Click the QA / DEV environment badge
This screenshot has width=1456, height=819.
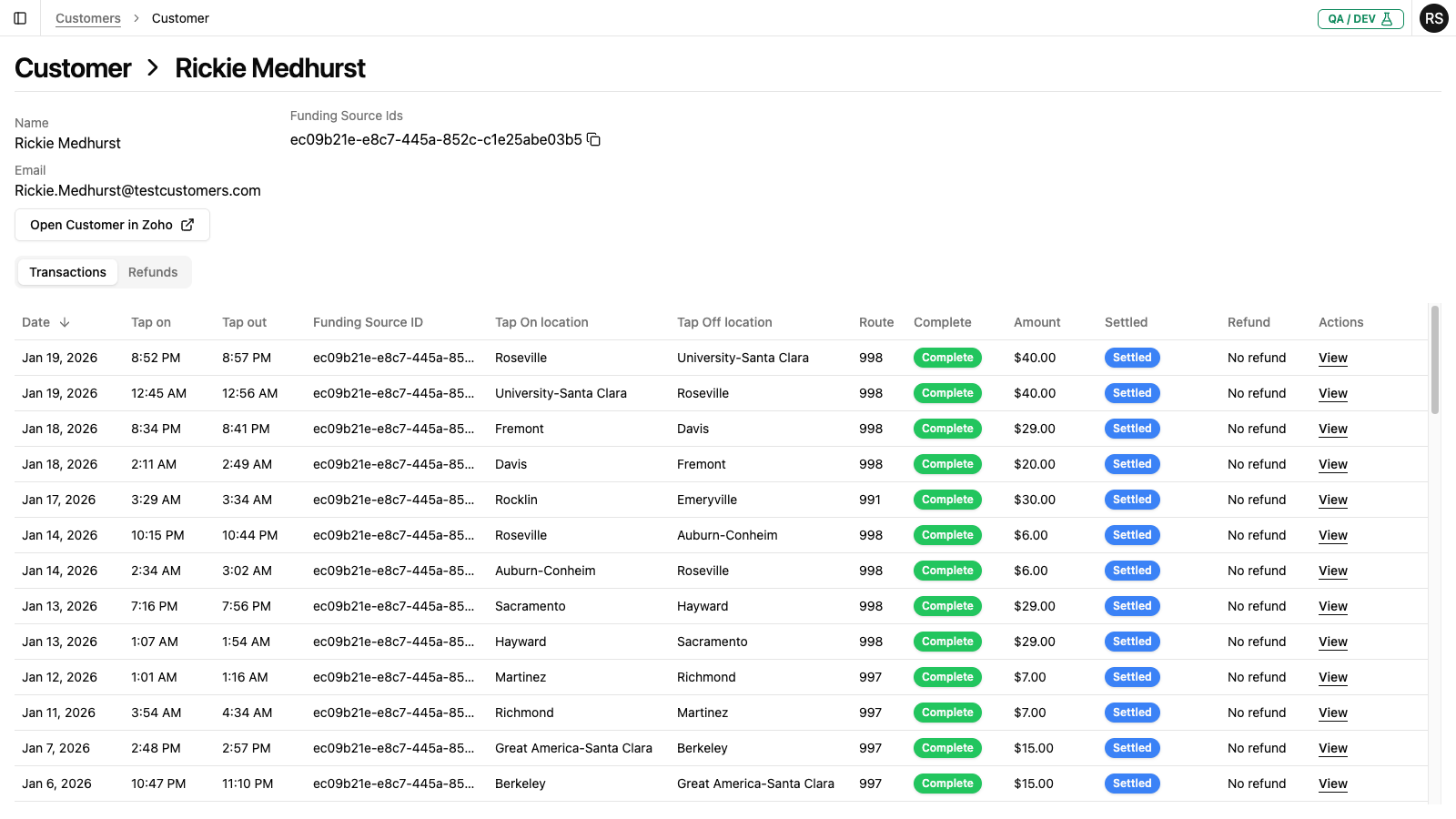(x=1360, y=18)
